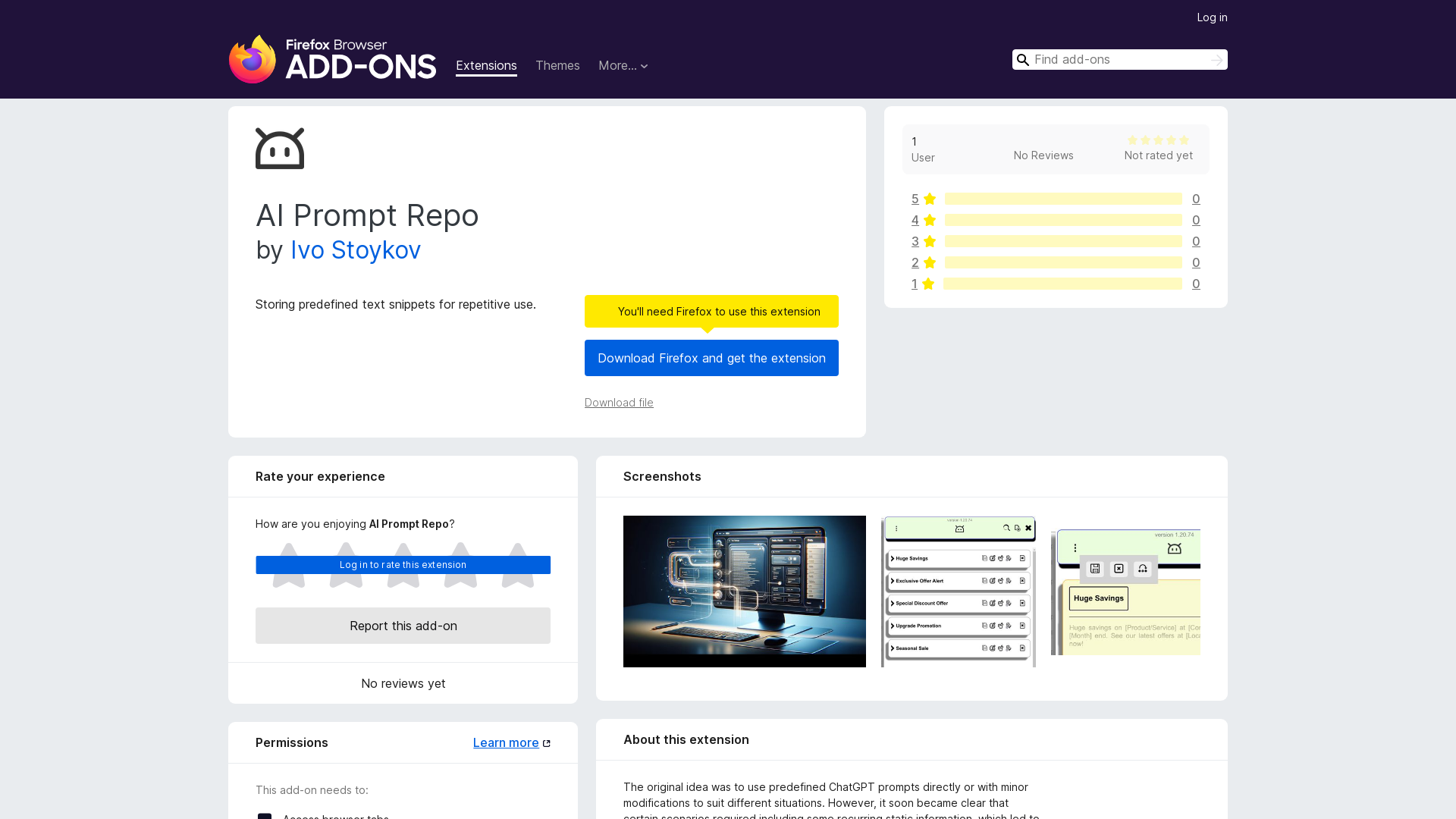The image size is (1456, 819).
Task: Open author Ivo Stoykov's profile
Action: 356,250
